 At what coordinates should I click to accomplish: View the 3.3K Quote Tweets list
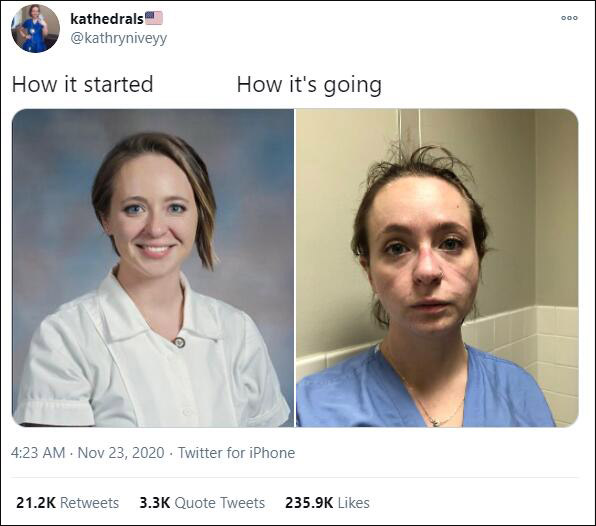(202, 503)
